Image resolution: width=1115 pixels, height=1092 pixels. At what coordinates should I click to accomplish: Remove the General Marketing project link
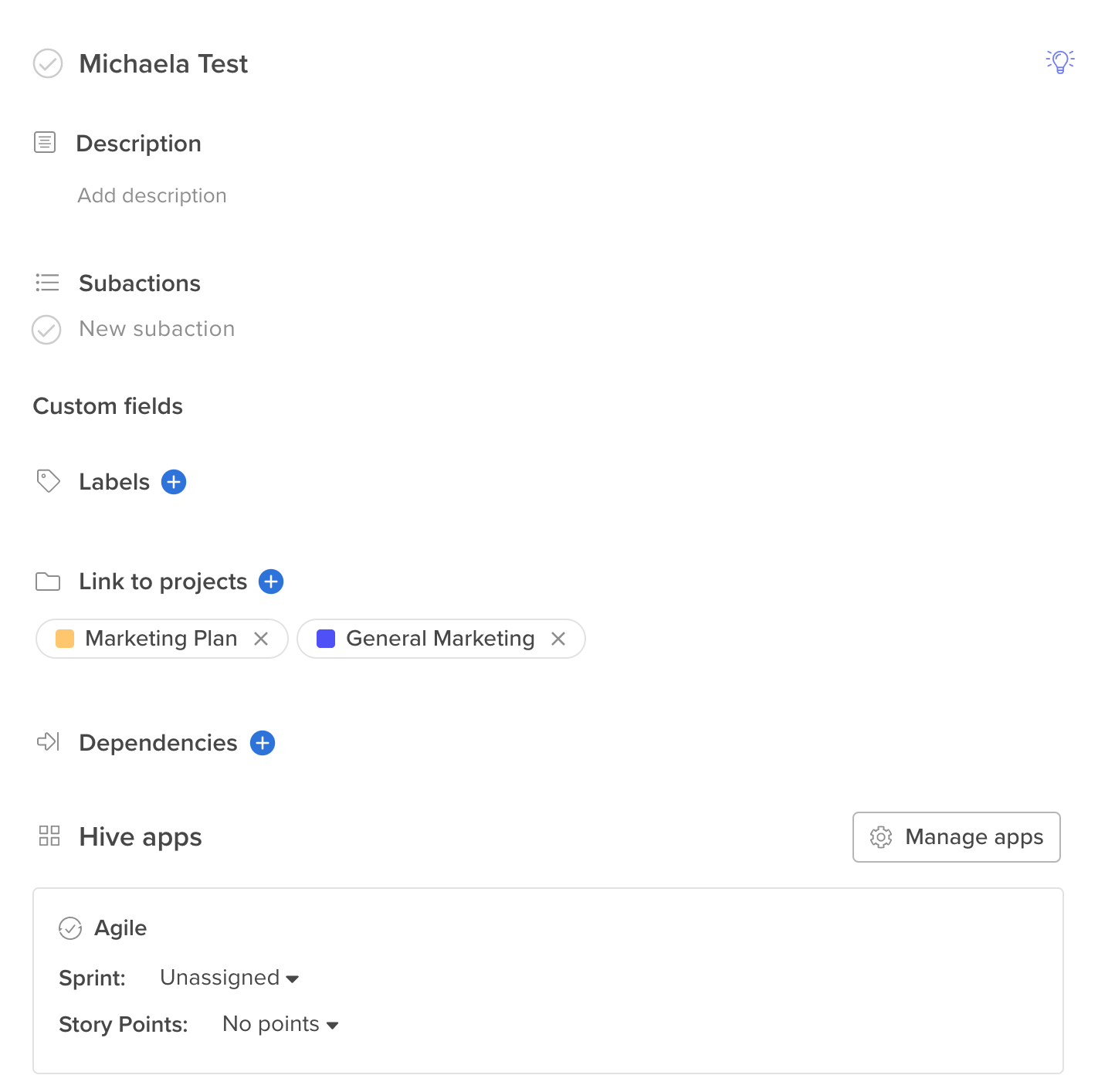(x=558, y=639)
